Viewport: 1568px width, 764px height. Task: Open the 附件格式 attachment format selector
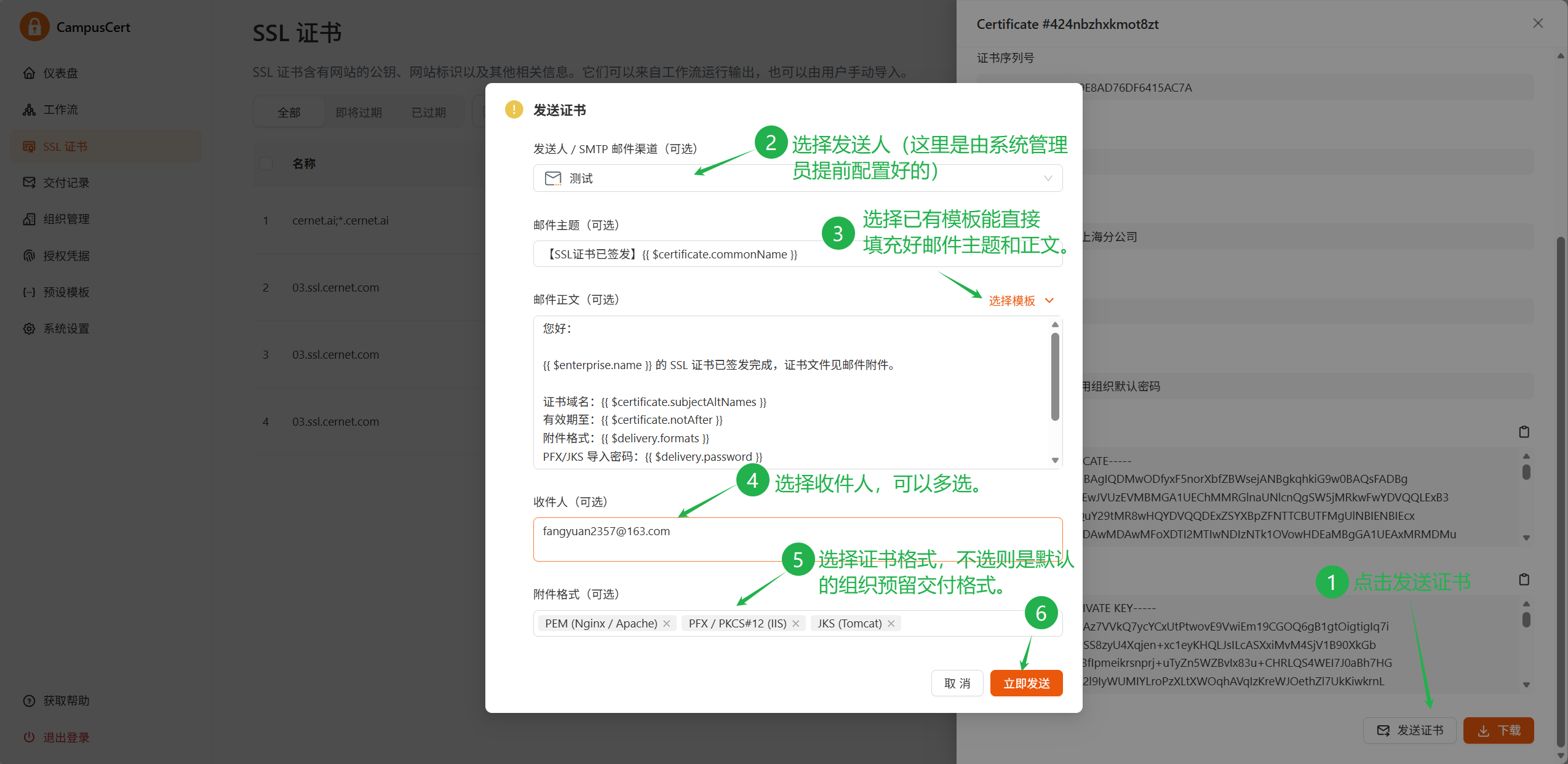797,623
